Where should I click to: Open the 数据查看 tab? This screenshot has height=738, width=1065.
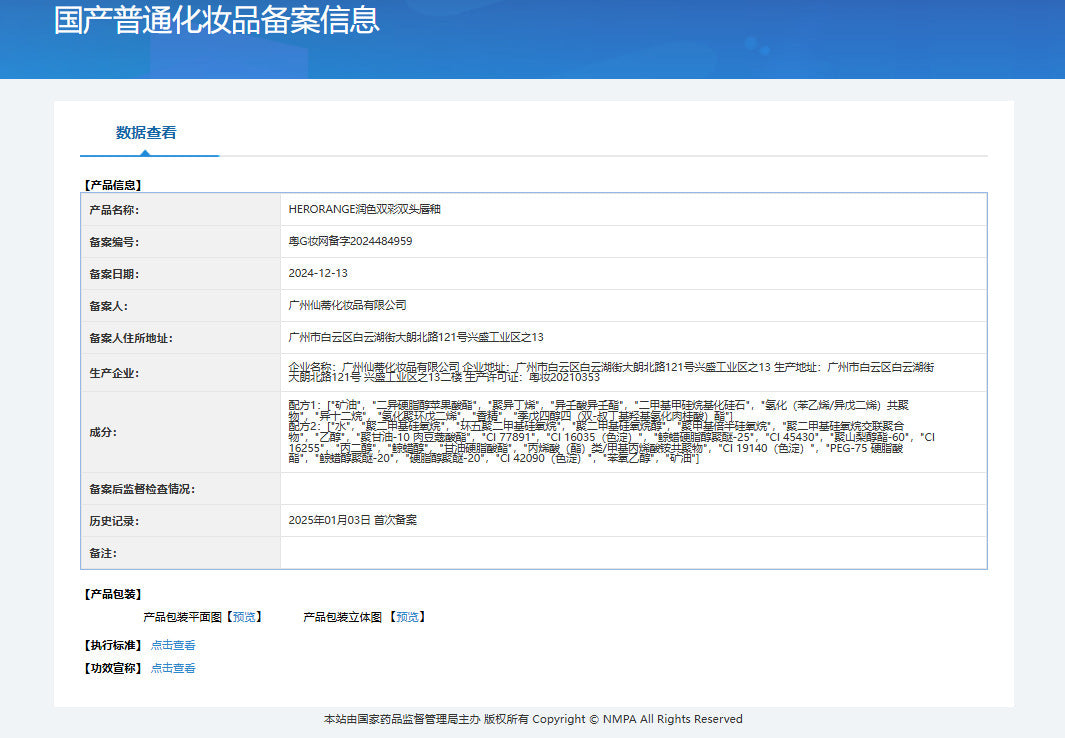point(146,132)
